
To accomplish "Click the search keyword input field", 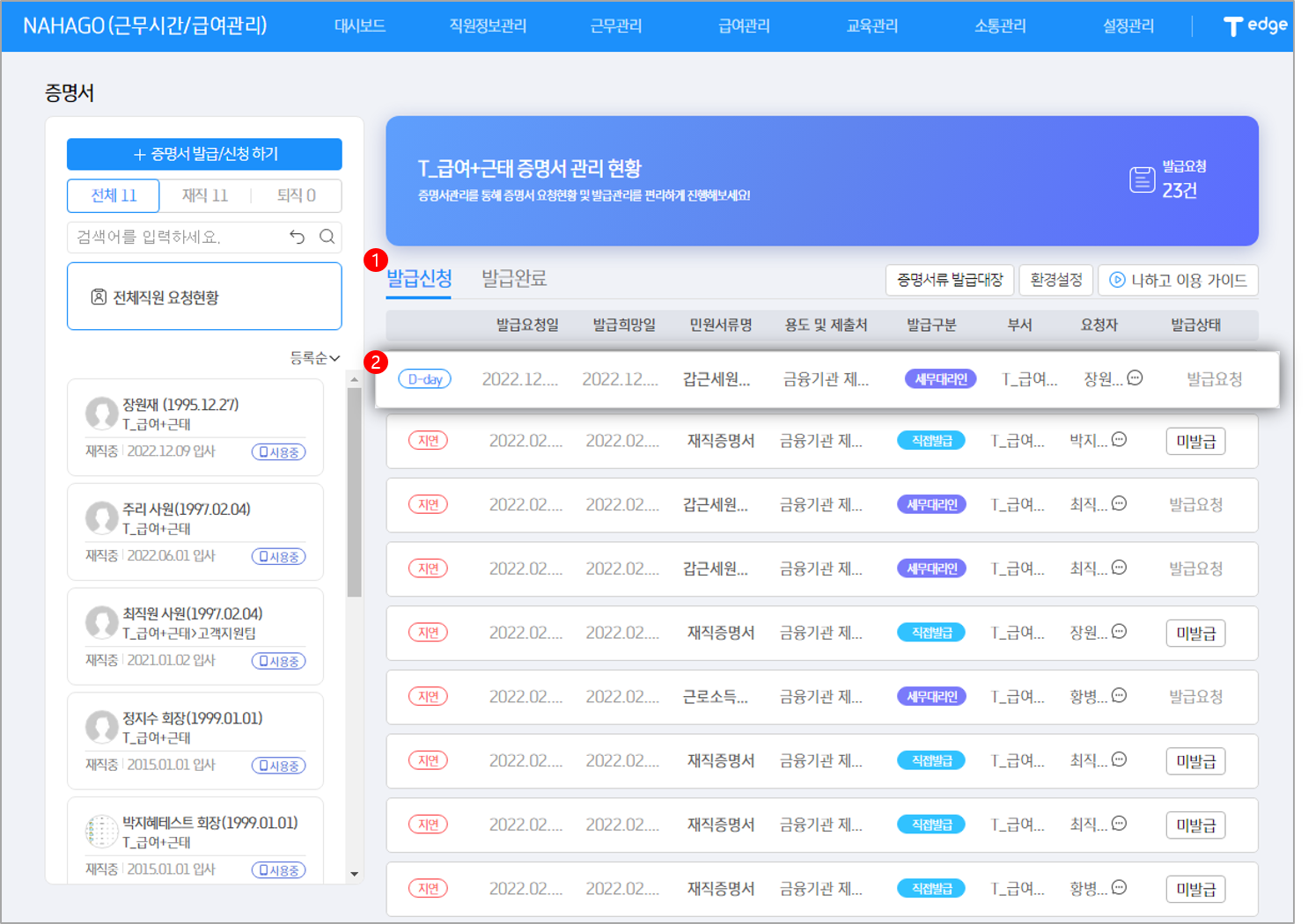I will (176, 237).
